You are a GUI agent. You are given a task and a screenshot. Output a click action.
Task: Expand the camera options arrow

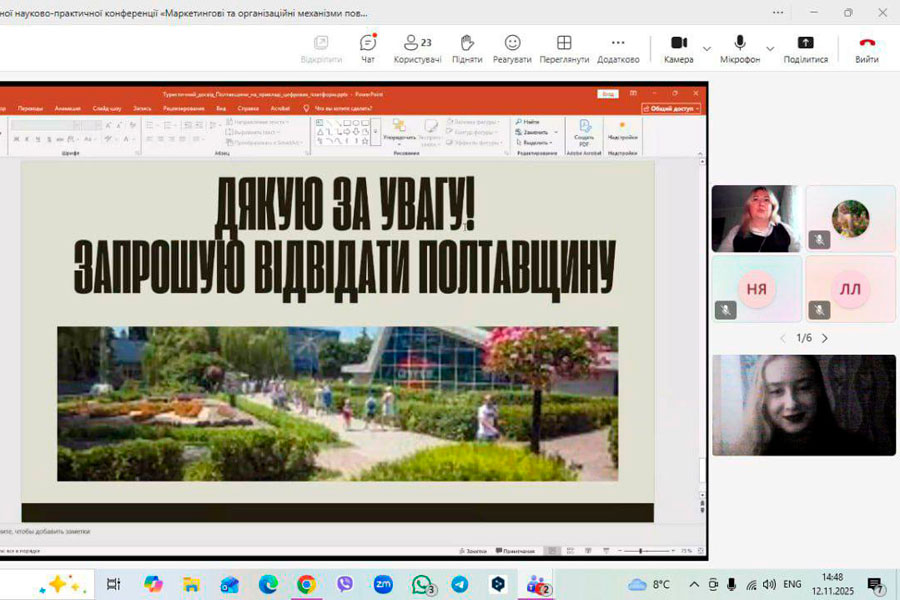click(x=707, y=48)
